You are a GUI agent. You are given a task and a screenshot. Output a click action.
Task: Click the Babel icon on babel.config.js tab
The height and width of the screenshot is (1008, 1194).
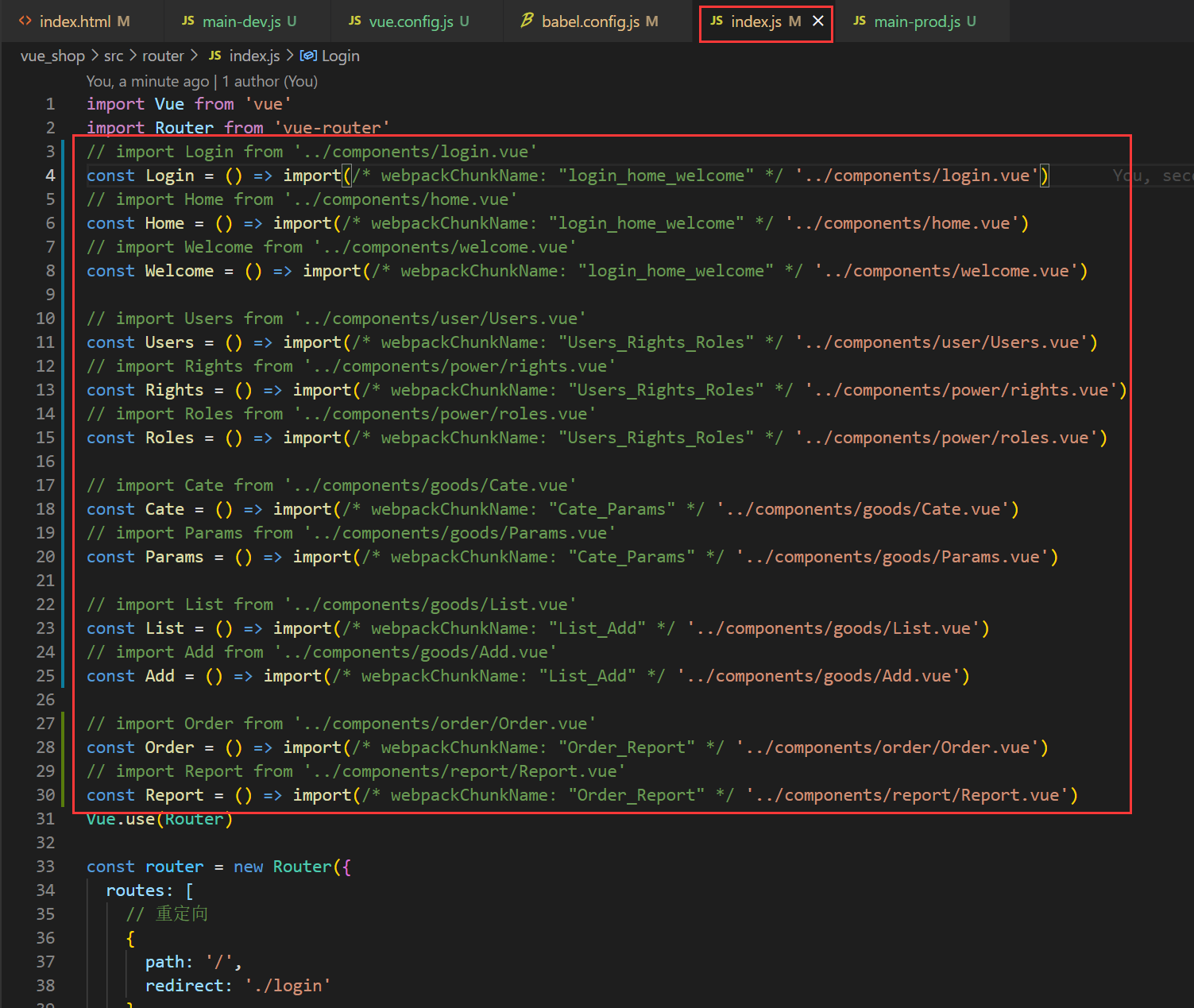pos(527,21)
